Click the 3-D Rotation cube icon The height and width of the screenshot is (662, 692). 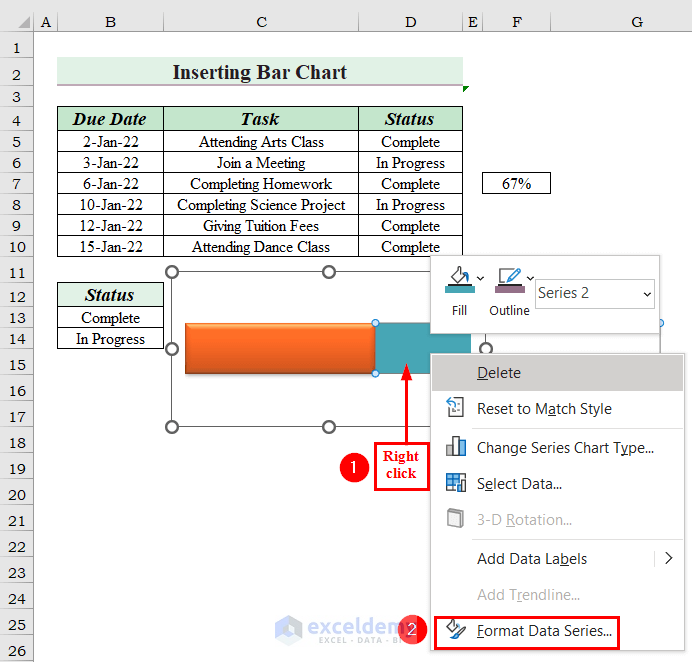coord(455,518)
